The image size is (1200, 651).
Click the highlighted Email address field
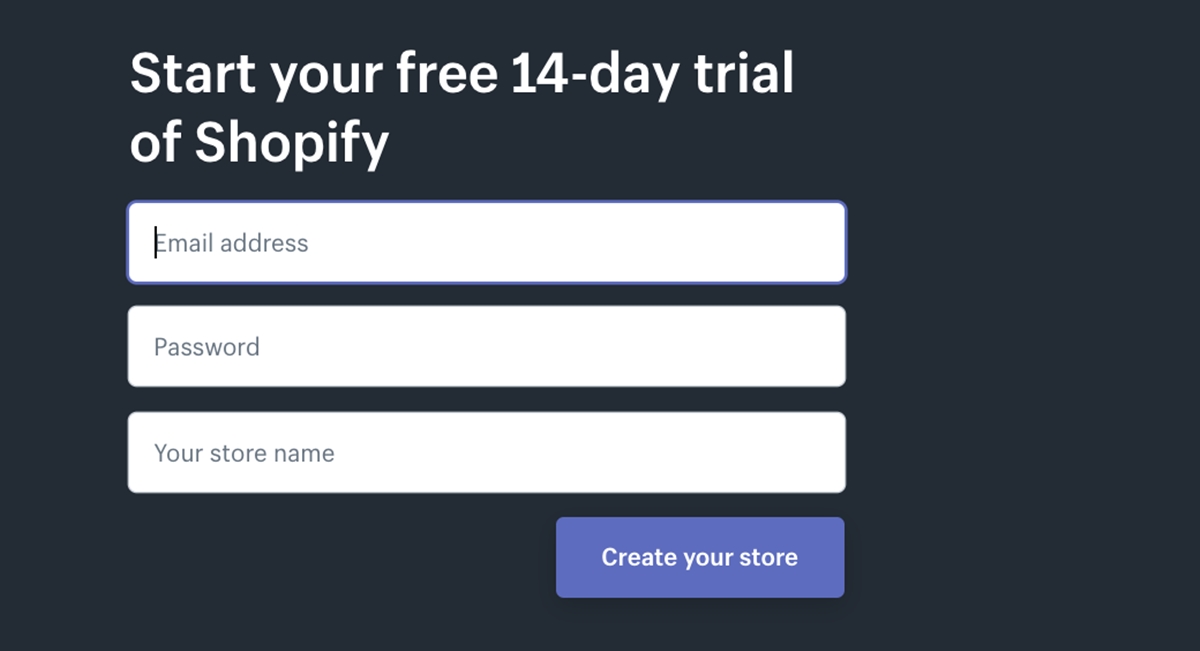[x=486, y=243]
